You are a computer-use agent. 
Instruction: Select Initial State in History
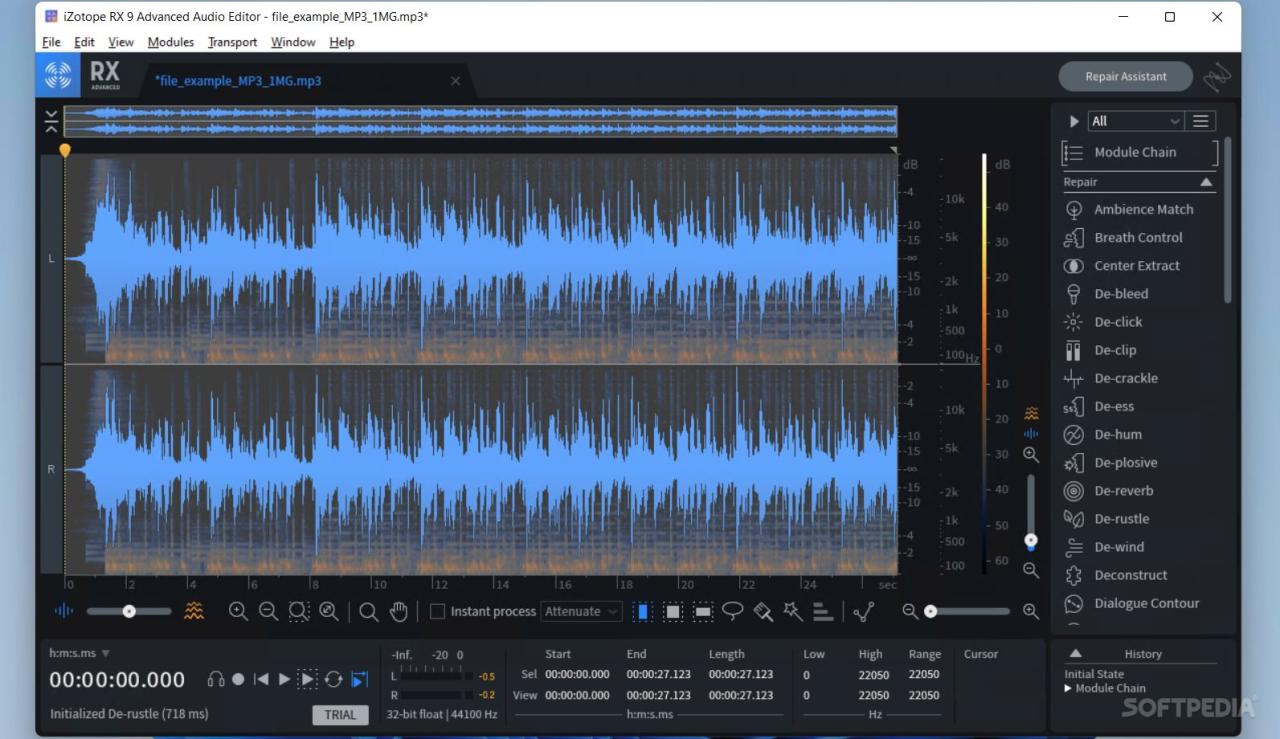pyautogui.click(x=1094, y=674)
